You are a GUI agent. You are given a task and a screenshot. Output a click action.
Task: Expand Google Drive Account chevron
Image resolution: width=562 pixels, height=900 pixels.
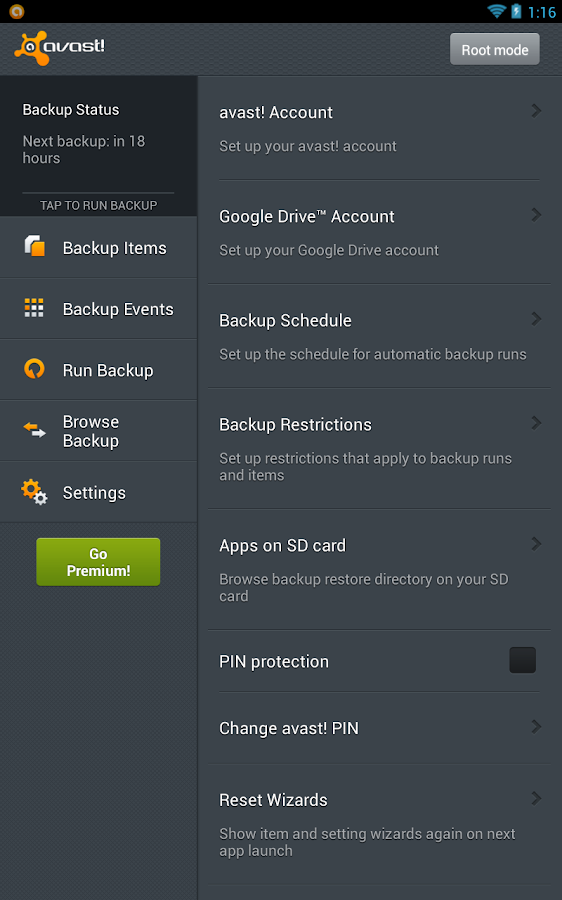point(536,215)
